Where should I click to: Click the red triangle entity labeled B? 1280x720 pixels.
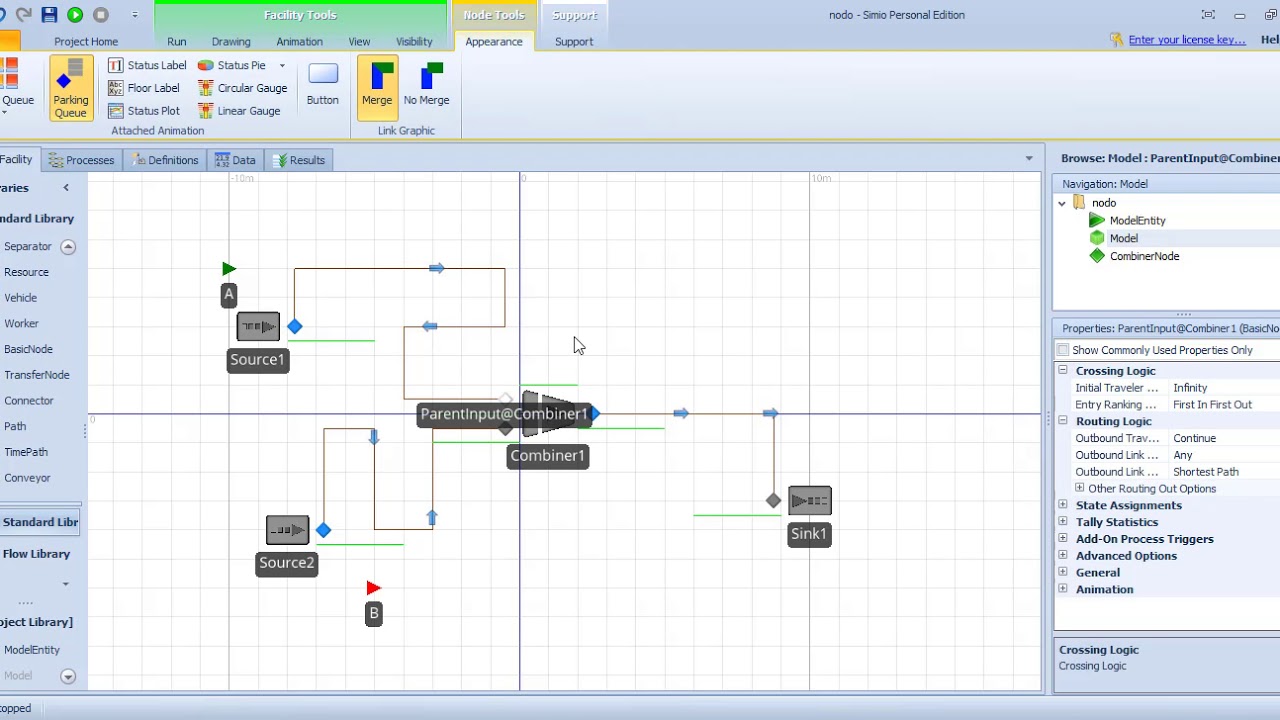[x=373, y=588]
